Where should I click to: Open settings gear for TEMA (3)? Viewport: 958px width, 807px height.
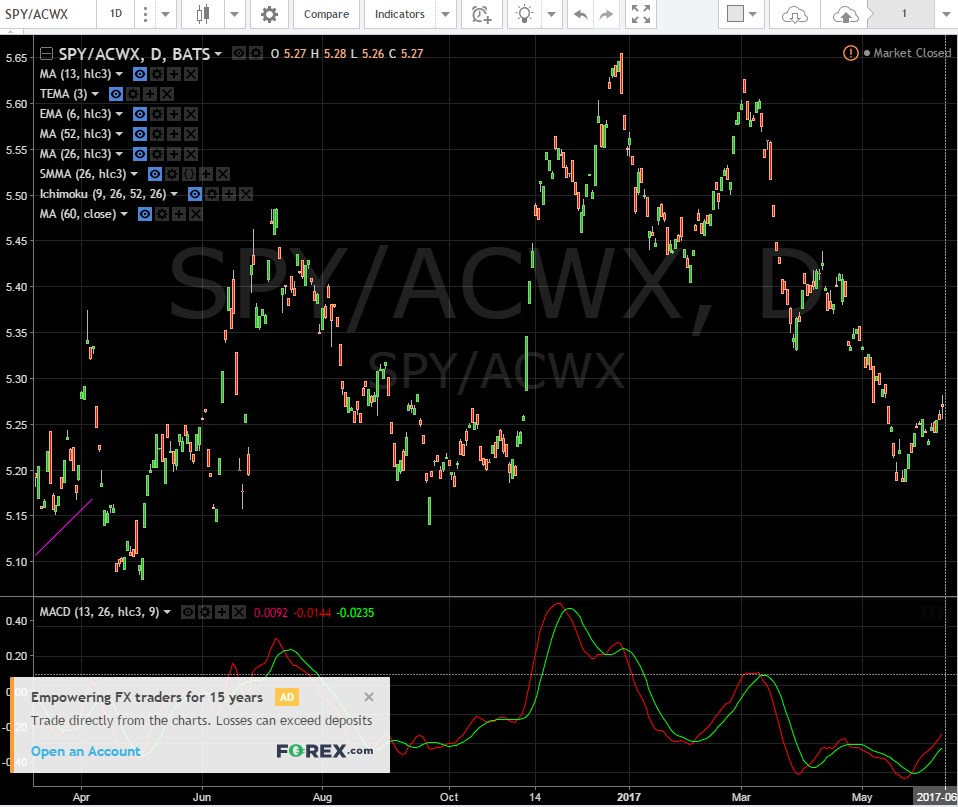click(x=133, y=94)
